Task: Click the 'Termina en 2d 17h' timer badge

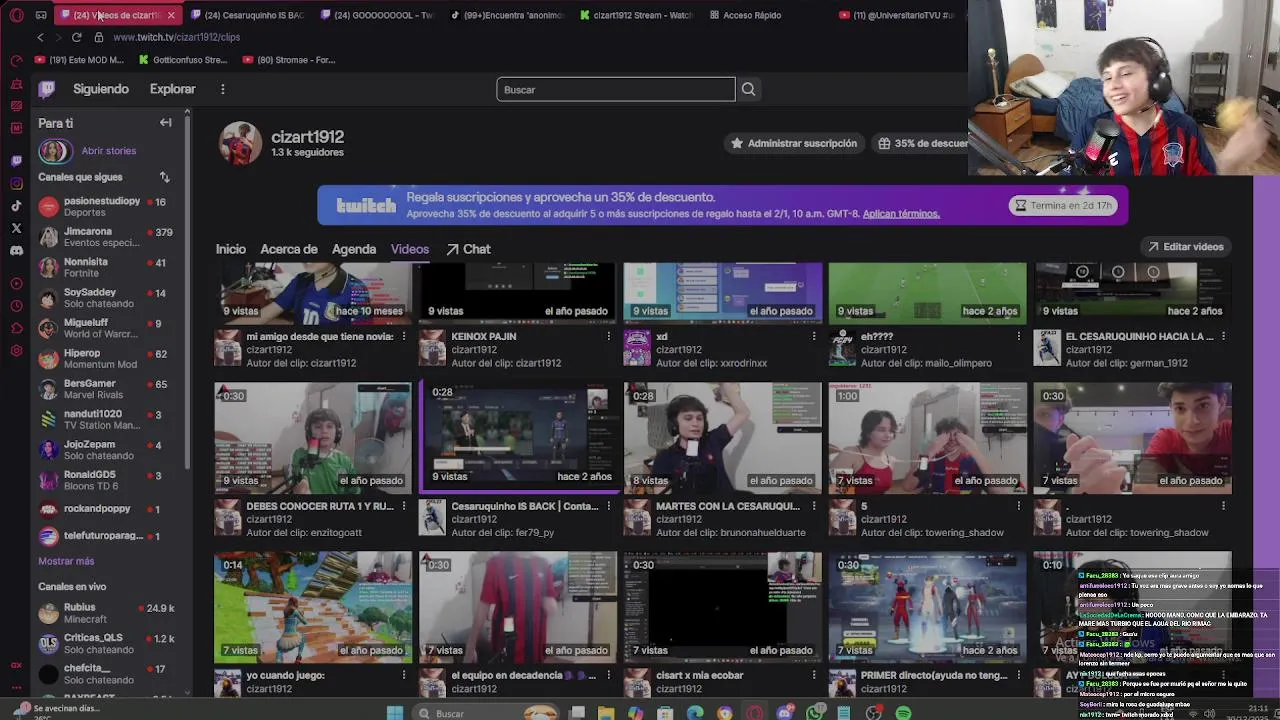Action: pos(1063,205)
